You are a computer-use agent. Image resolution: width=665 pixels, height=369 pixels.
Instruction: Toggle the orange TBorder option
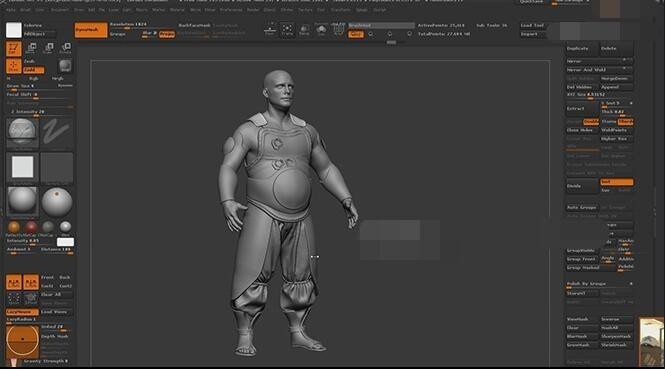click(626, 122)
